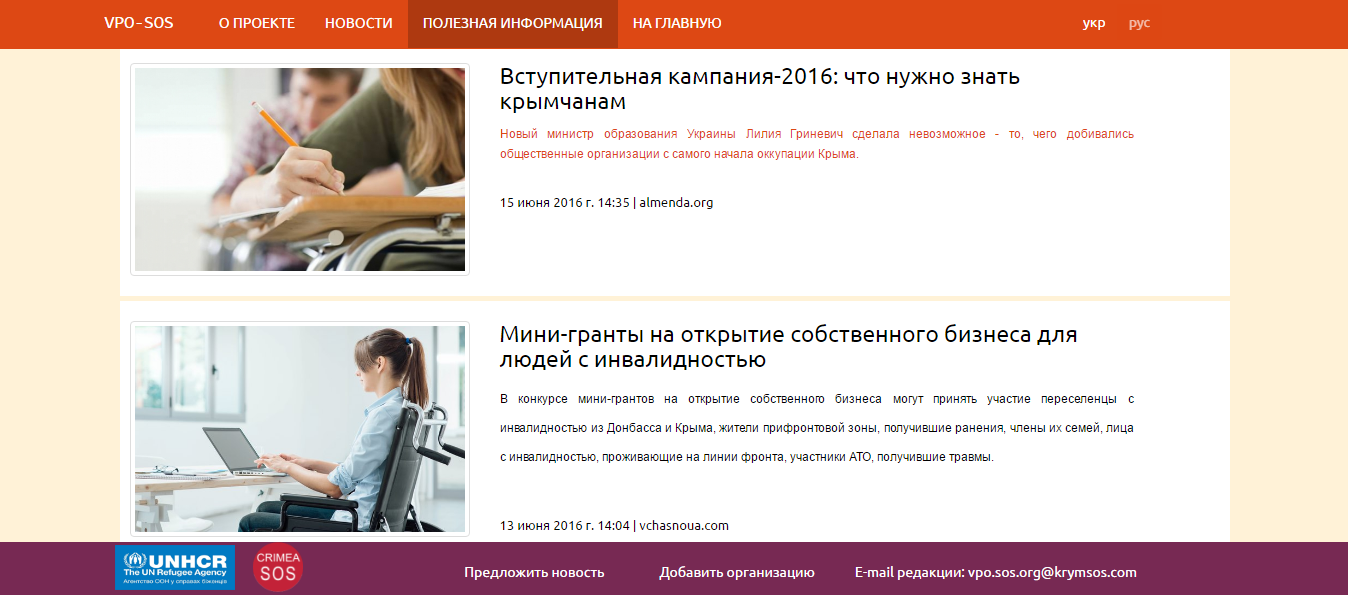The width and height of the screenshot is (1348, 595).
Task: Switch language to укр
Action: point(1094,23)
